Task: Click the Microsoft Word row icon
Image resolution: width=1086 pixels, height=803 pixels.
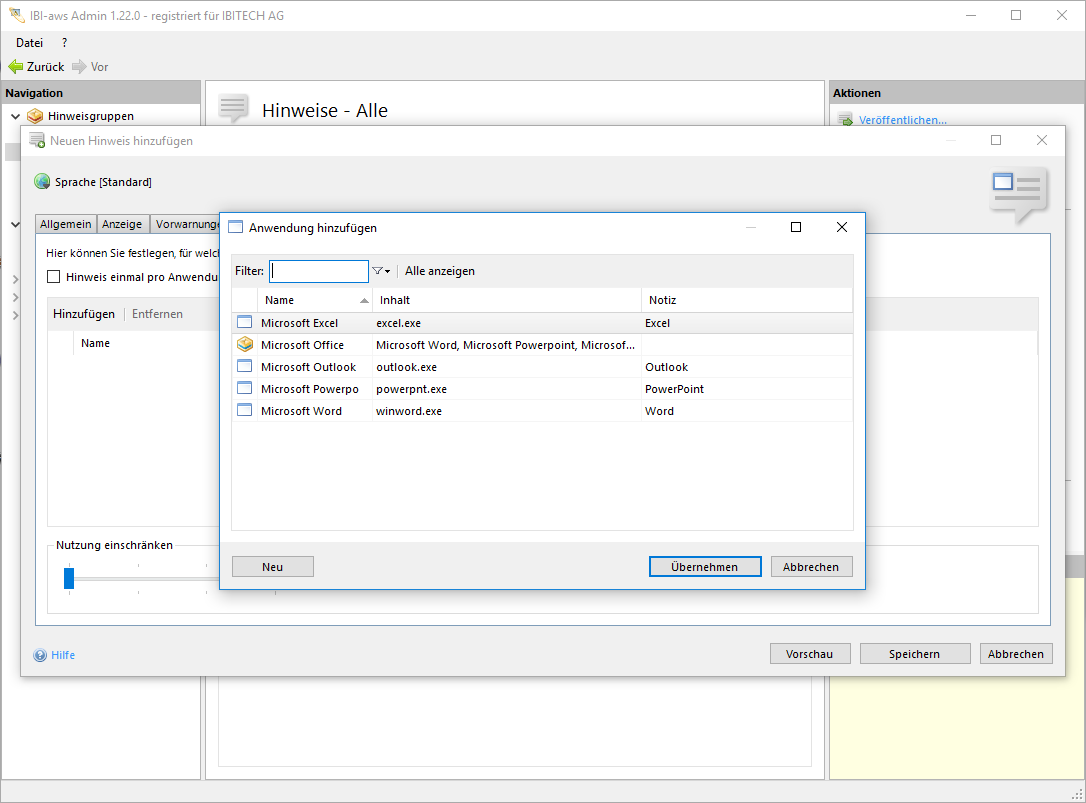Action: [245, 411]
